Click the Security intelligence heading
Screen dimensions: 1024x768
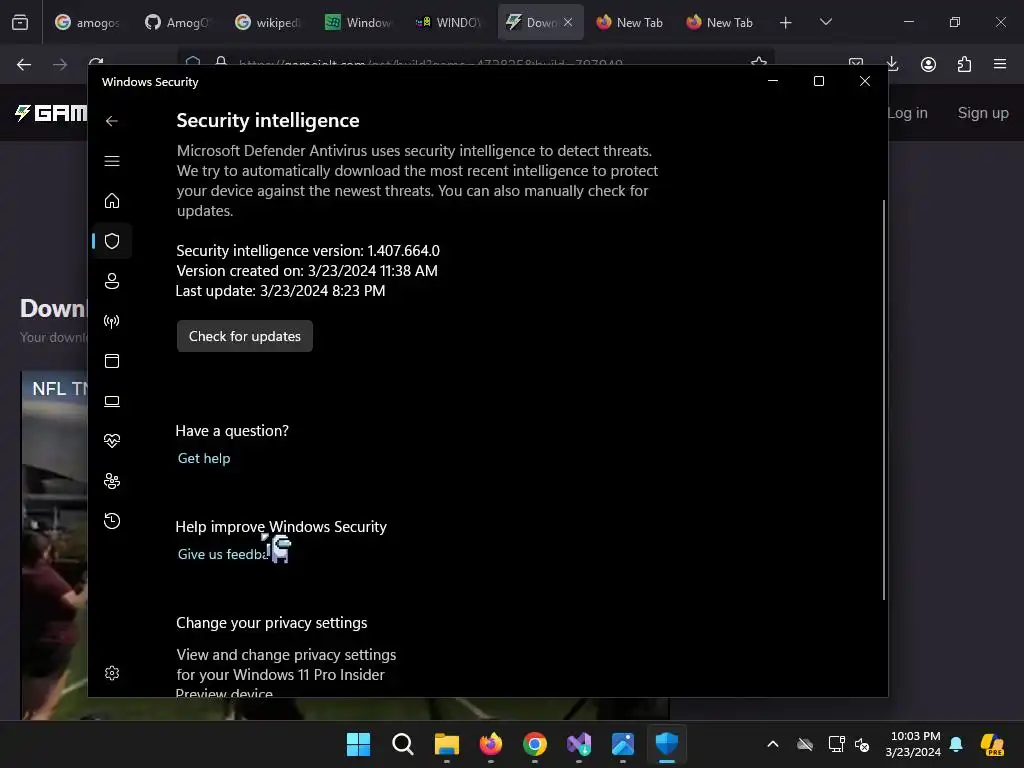[x=268, y=120]
